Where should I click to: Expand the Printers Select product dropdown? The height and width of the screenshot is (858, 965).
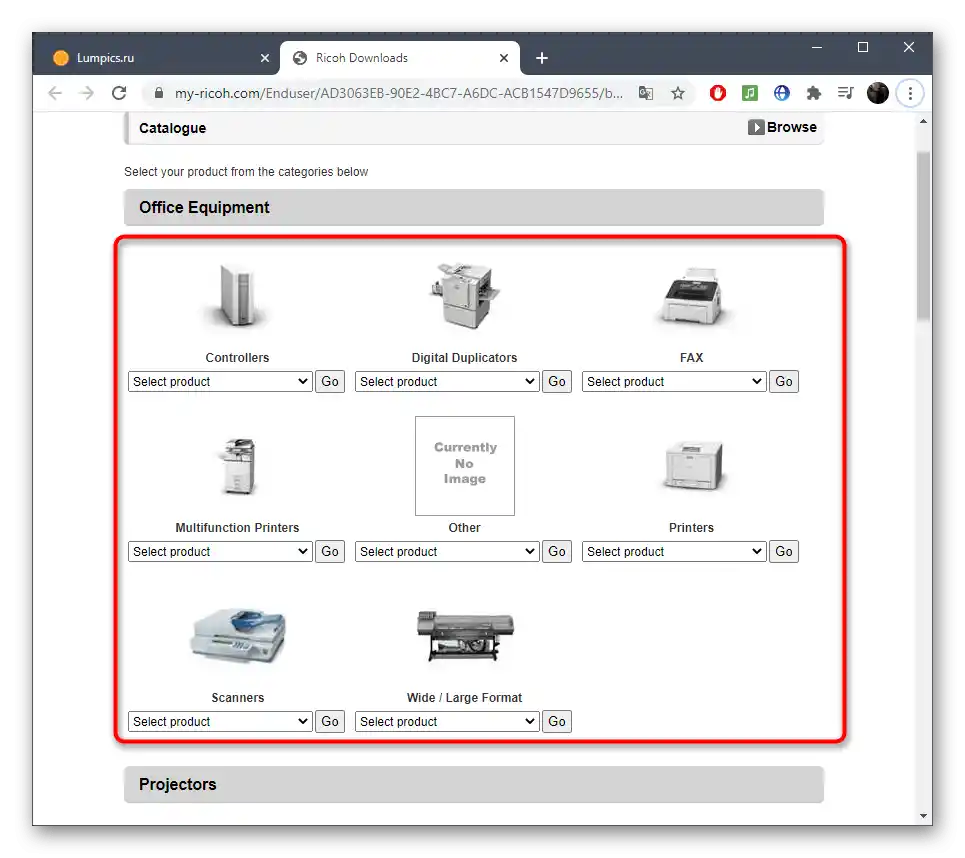click(675, 551)
